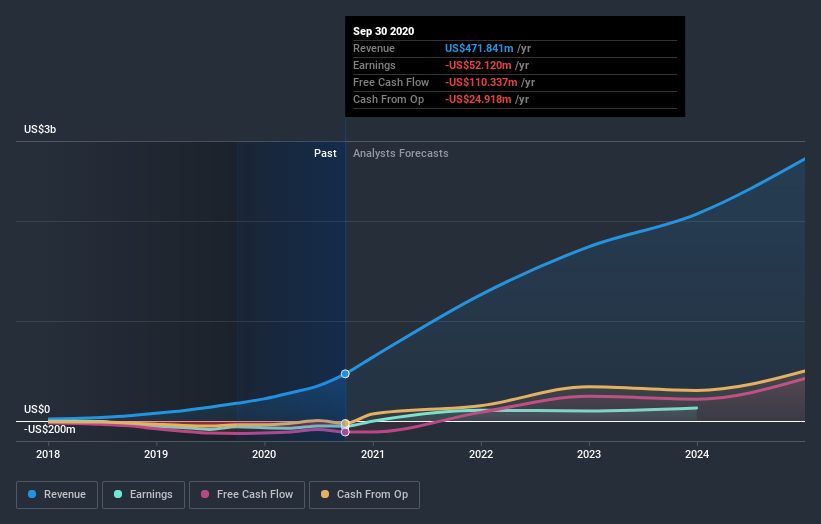Viewport: 821px width, 524px height.
Task: Click the Earnings row label in tooltip
Action: [x=374, y=65]
